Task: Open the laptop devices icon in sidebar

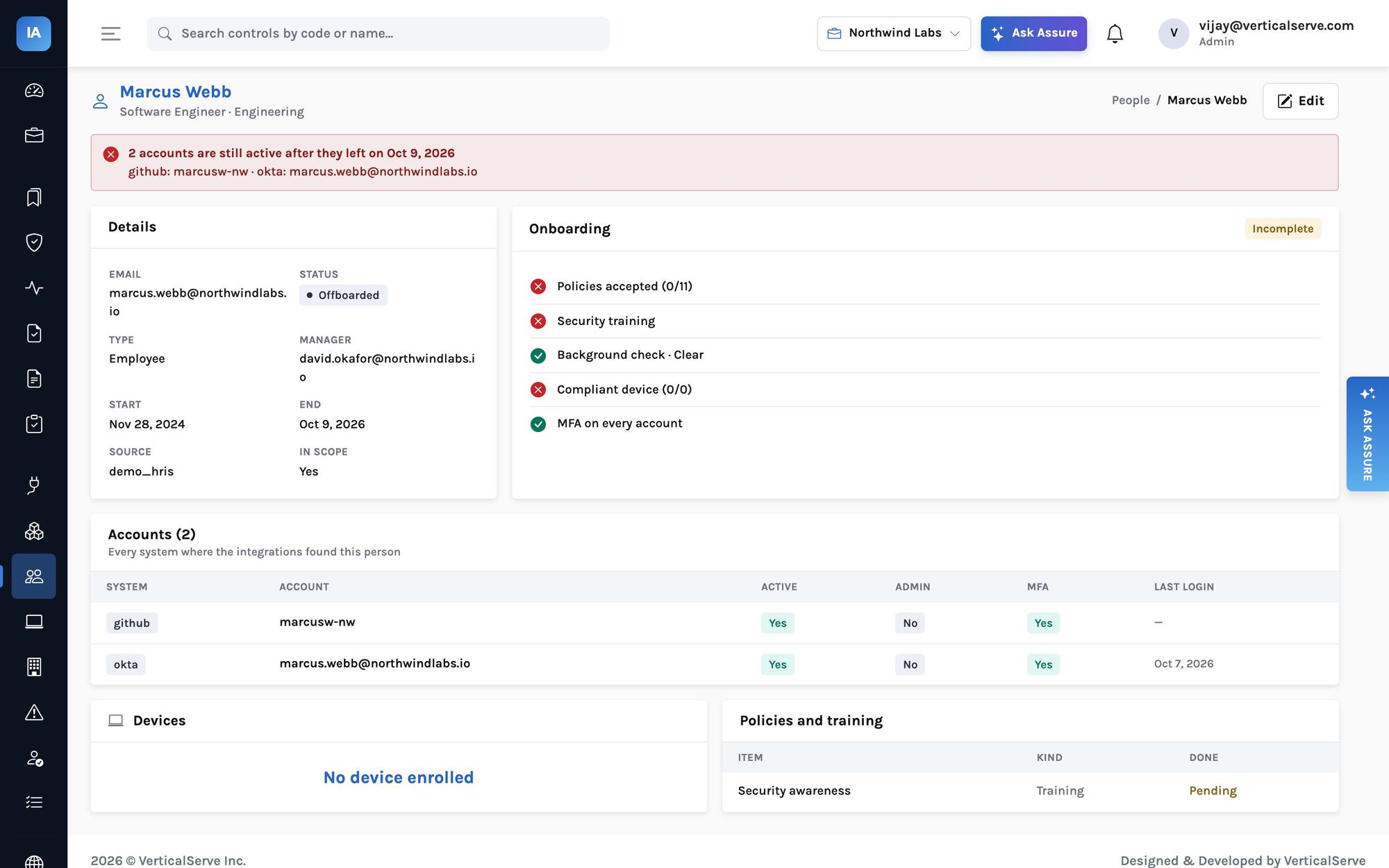Action: pyautogui.click(x=34, y=621)
